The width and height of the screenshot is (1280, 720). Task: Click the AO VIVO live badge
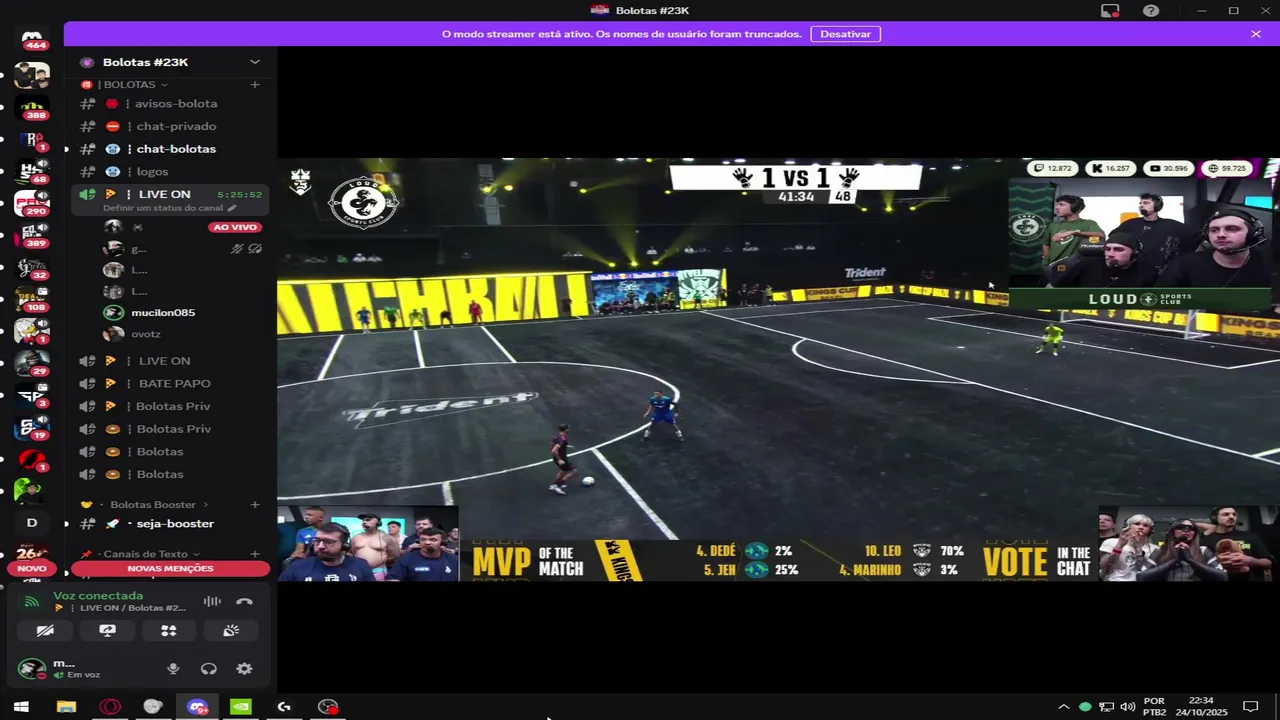(x=235, y=227)
